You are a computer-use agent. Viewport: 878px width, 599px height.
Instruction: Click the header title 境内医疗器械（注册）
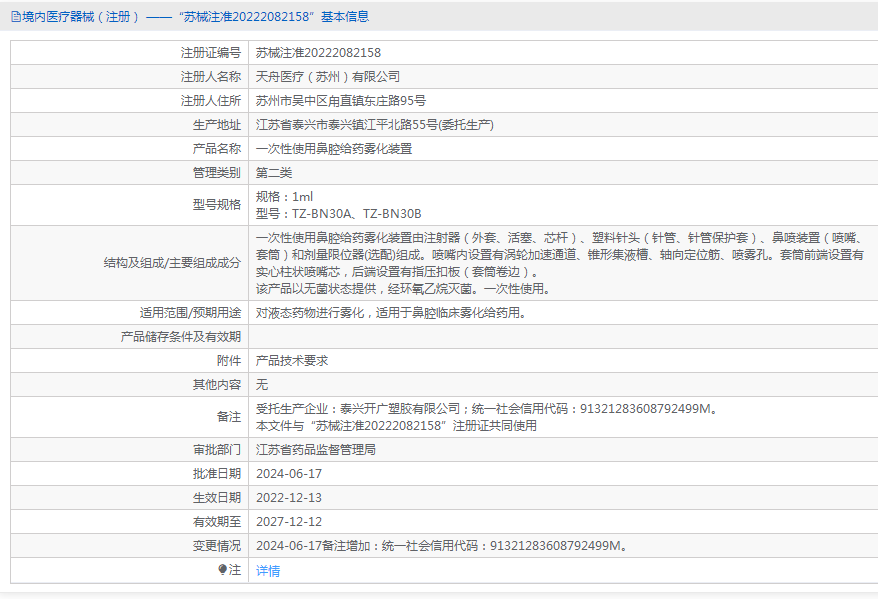[80, 17]
